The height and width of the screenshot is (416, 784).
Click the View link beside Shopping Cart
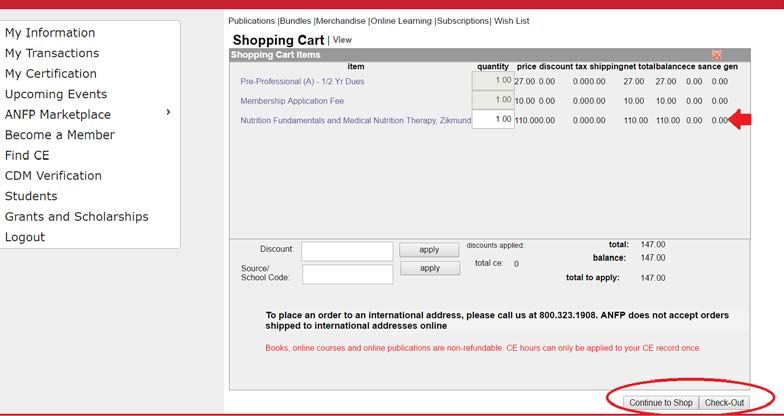coord(342,40)
